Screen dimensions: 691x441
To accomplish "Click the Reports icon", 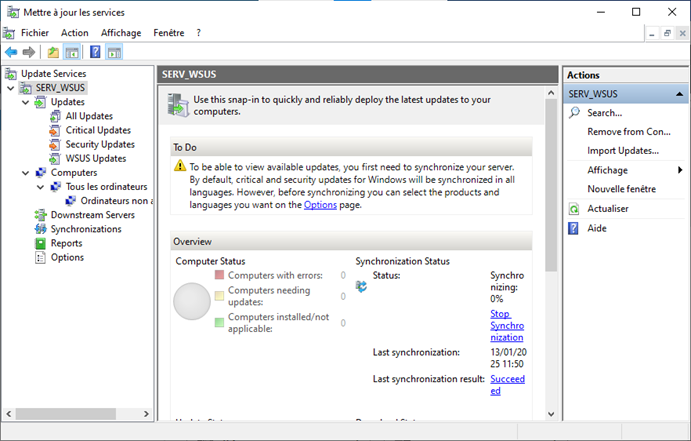I will click(41, 243).
